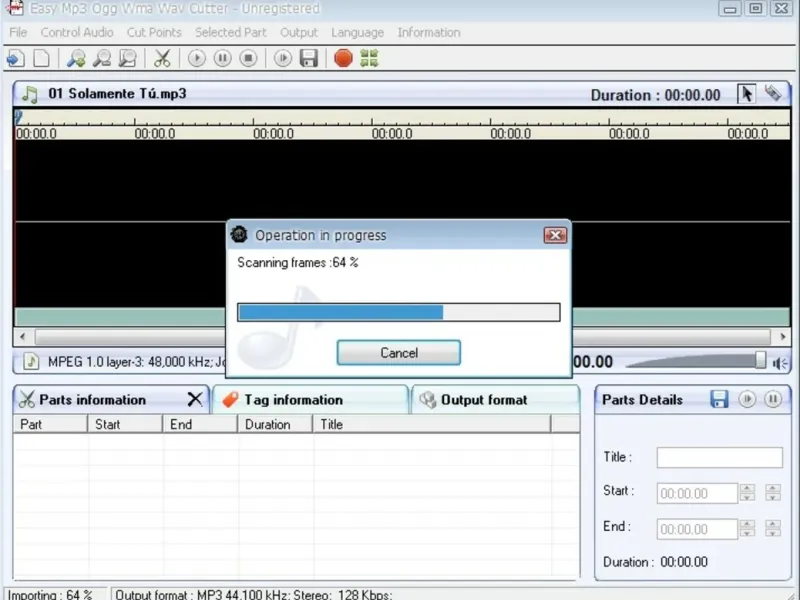Switch to the Tag information tab
The width and height of the screenshot is (800, 600).
310,399
